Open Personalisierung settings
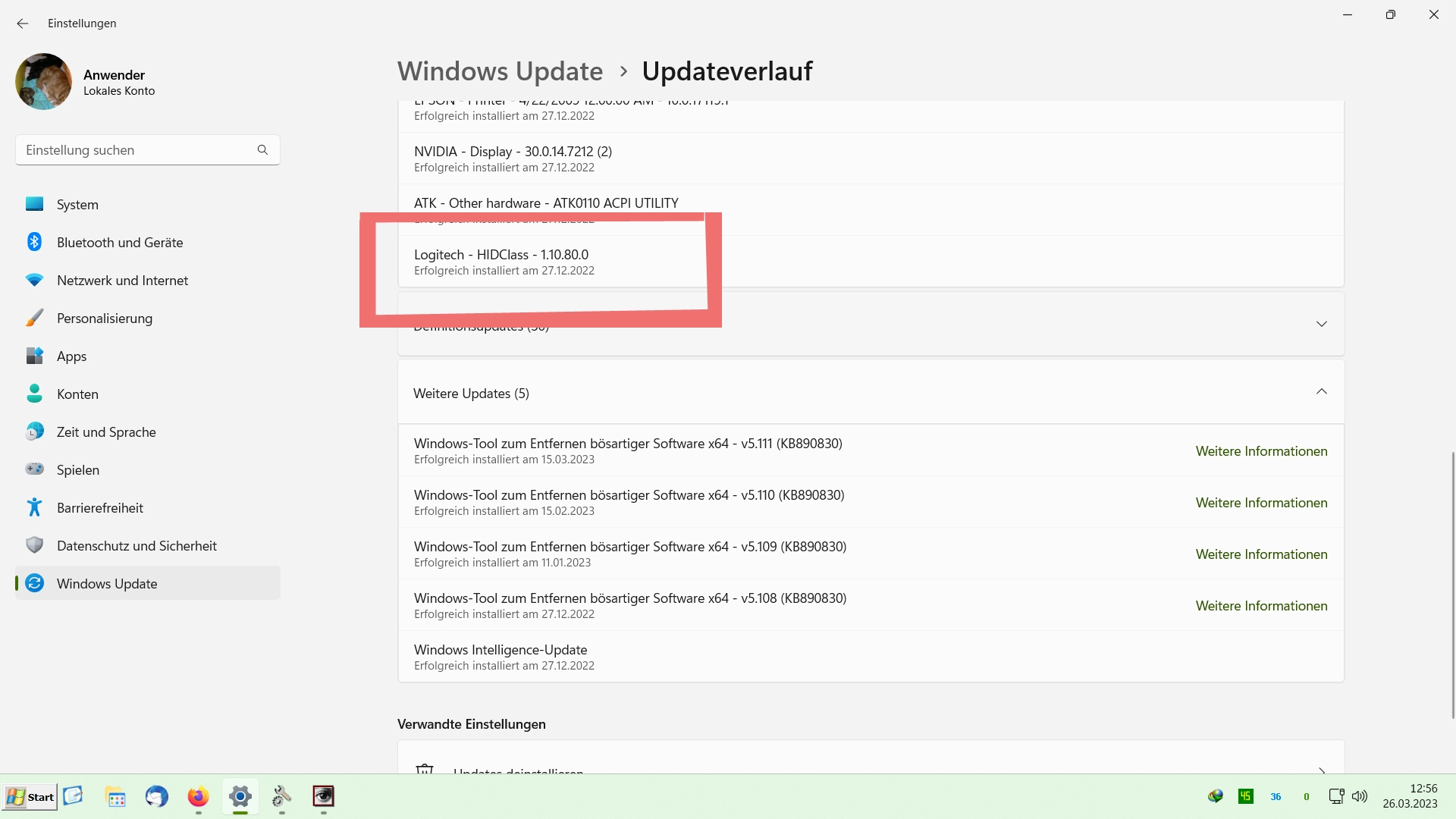Viewport: 1456px width, 819px height. coord(148,318)
